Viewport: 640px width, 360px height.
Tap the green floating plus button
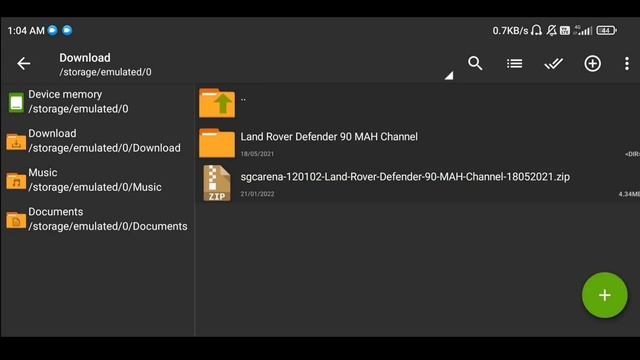pos(604,295)
